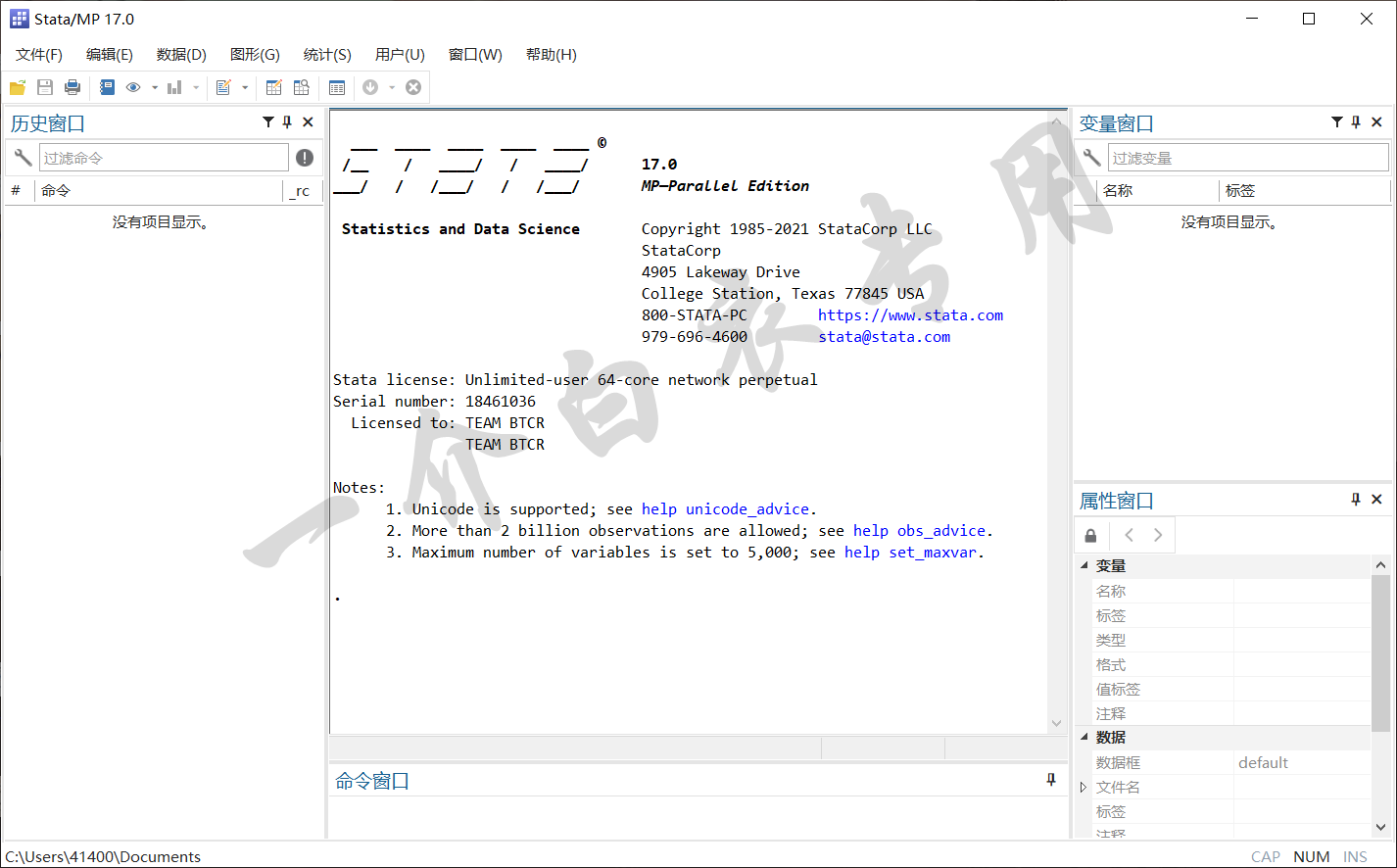The width and height of the screenshot is (1397, 868).
Task: Click the wrench icon in 历史窗口
Action: (22, 158)
